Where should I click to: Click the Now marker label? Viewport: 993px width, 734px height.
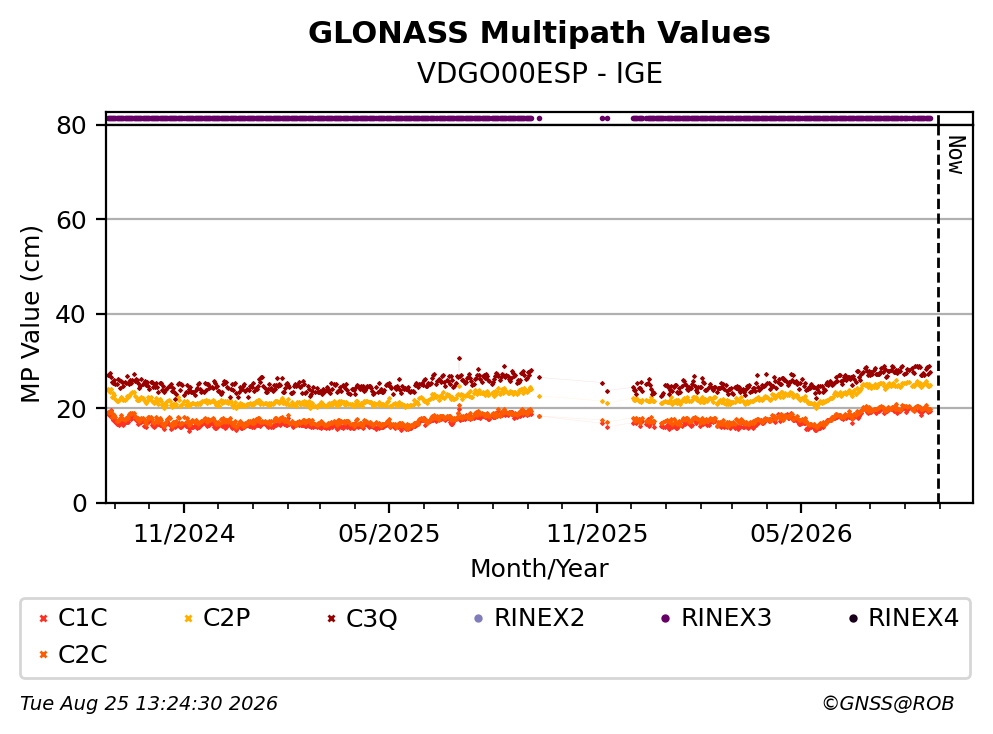pos(956,155)
